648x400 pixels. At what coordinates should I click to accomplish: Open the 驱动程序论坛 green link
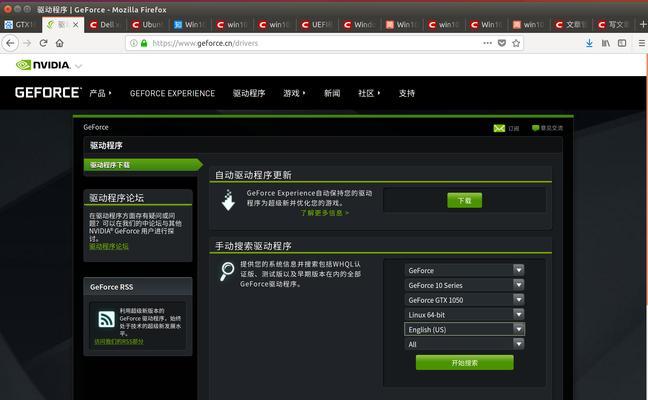tap(109, 247)
